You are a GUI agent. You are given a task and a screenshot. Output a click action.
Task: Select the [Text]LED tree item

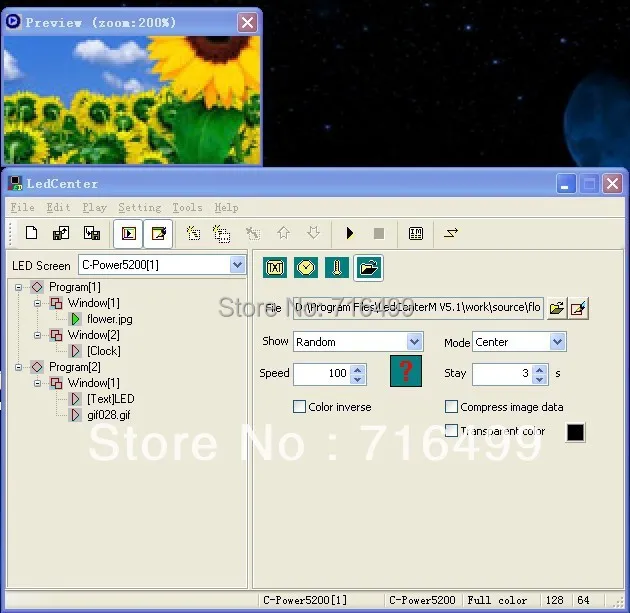[110, 398]
